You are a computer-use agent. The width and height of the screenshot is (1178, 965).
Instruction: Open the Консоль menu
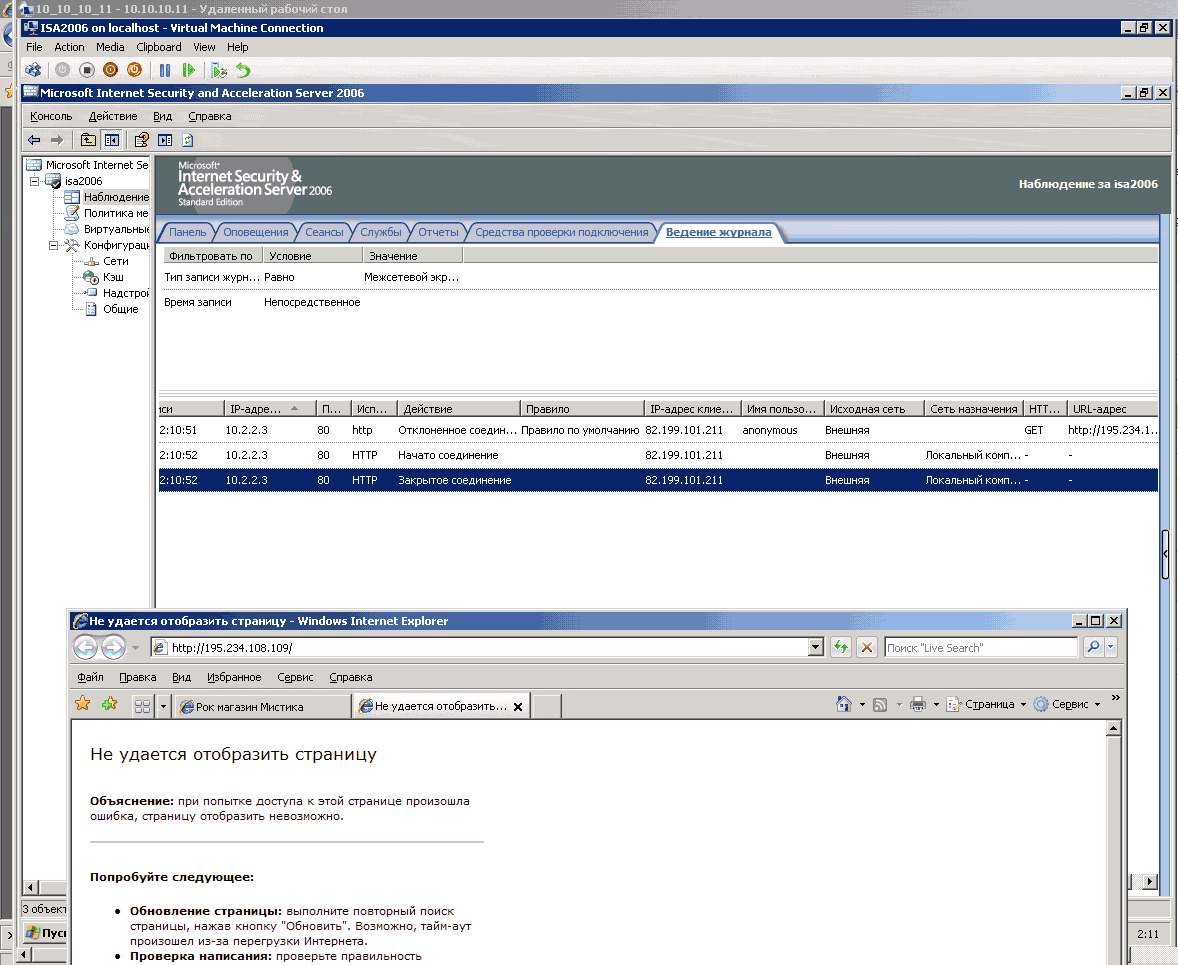[x=51, y=116]
